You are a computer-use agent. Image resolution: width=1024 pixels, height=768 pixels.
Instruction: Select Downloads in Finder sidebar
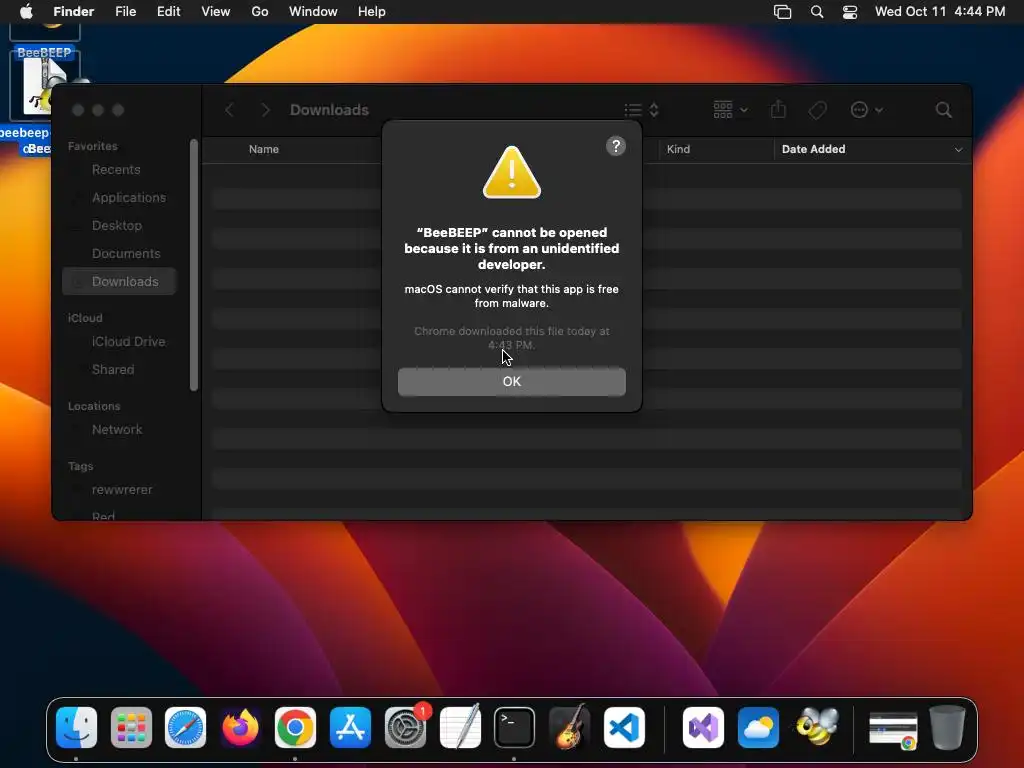(x=120, y=281)
